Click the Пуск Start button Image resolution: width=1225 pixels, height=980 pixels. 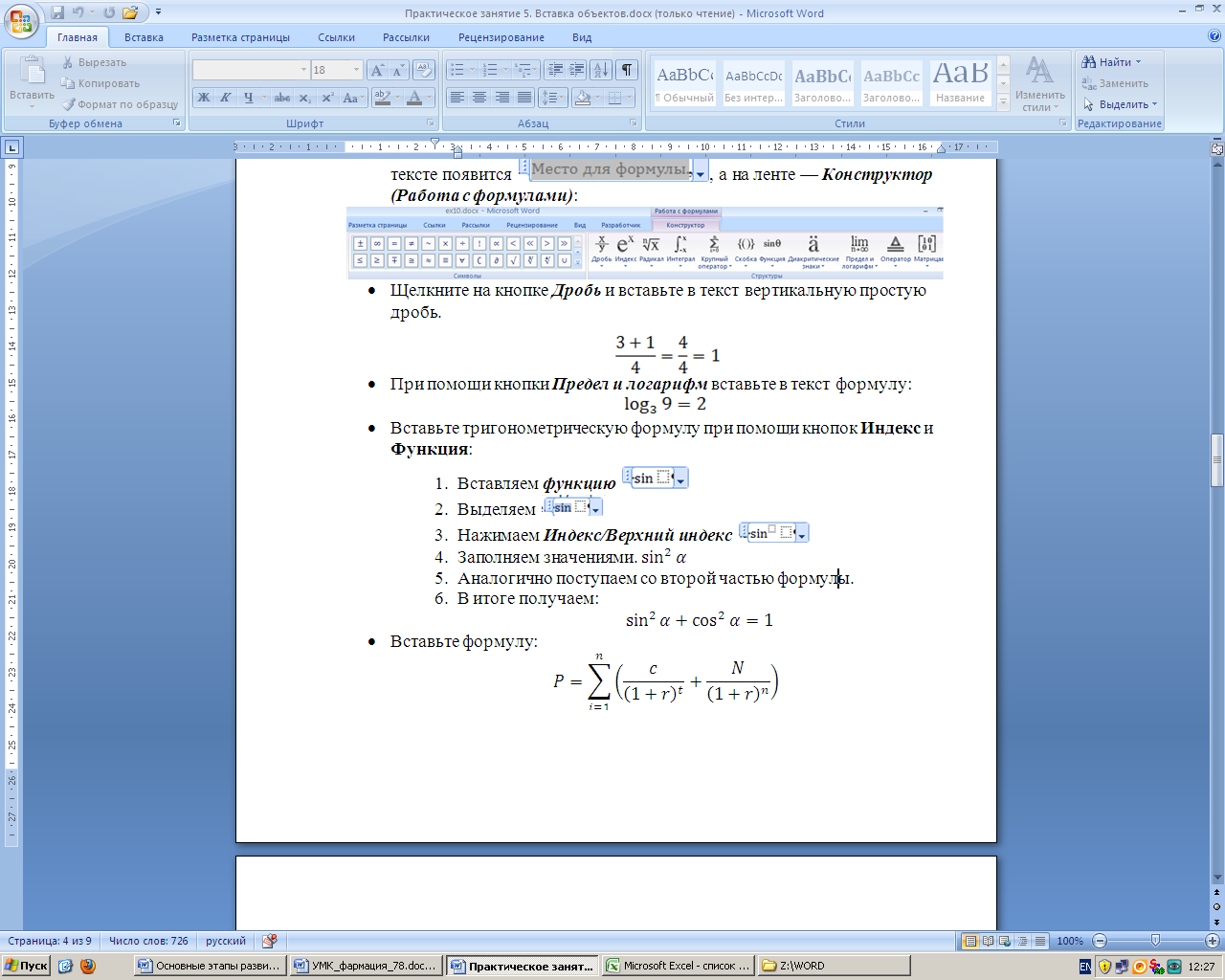(26, 966)
